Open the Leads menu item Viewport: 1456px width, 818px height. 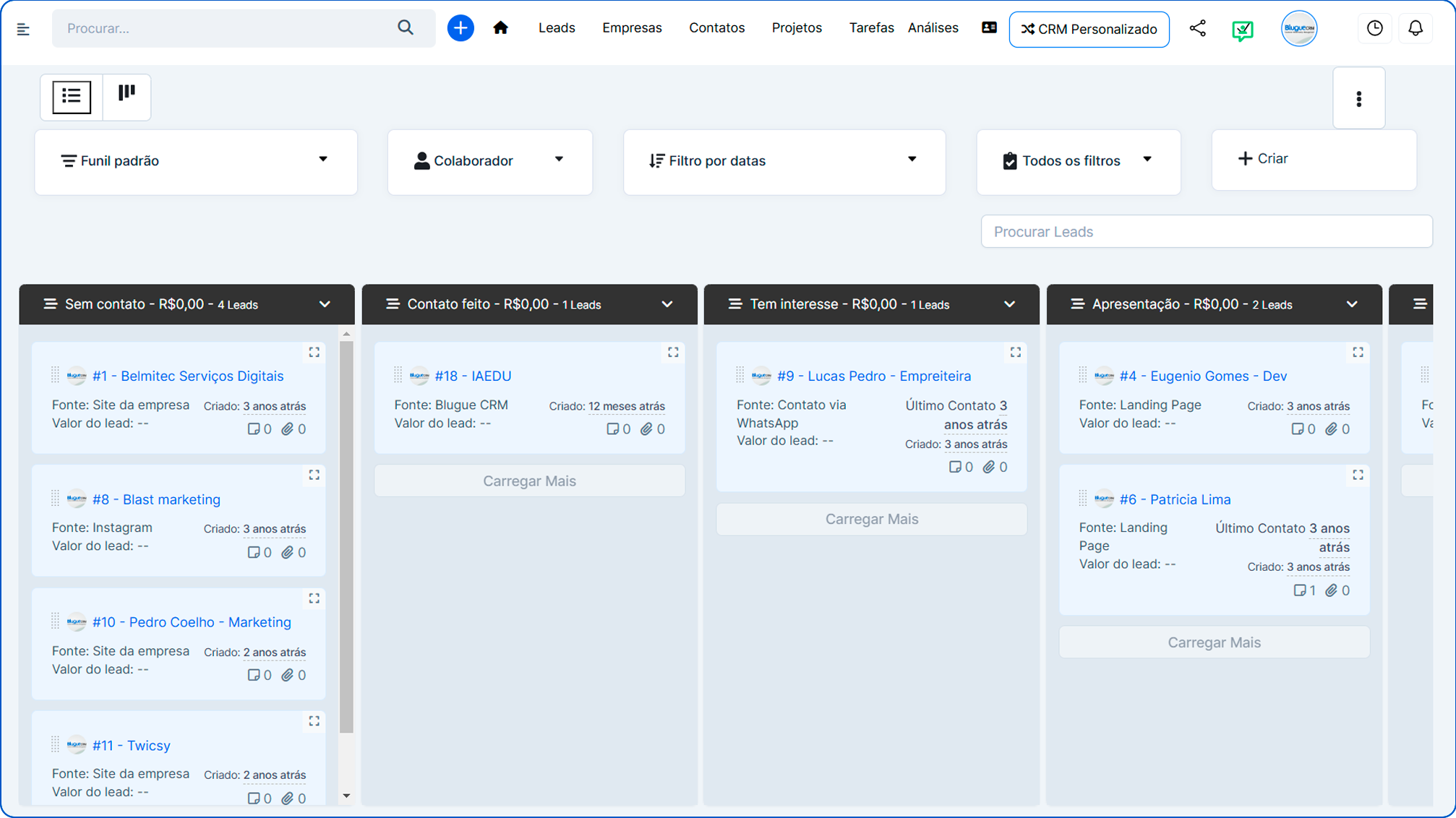pos(556,27)
